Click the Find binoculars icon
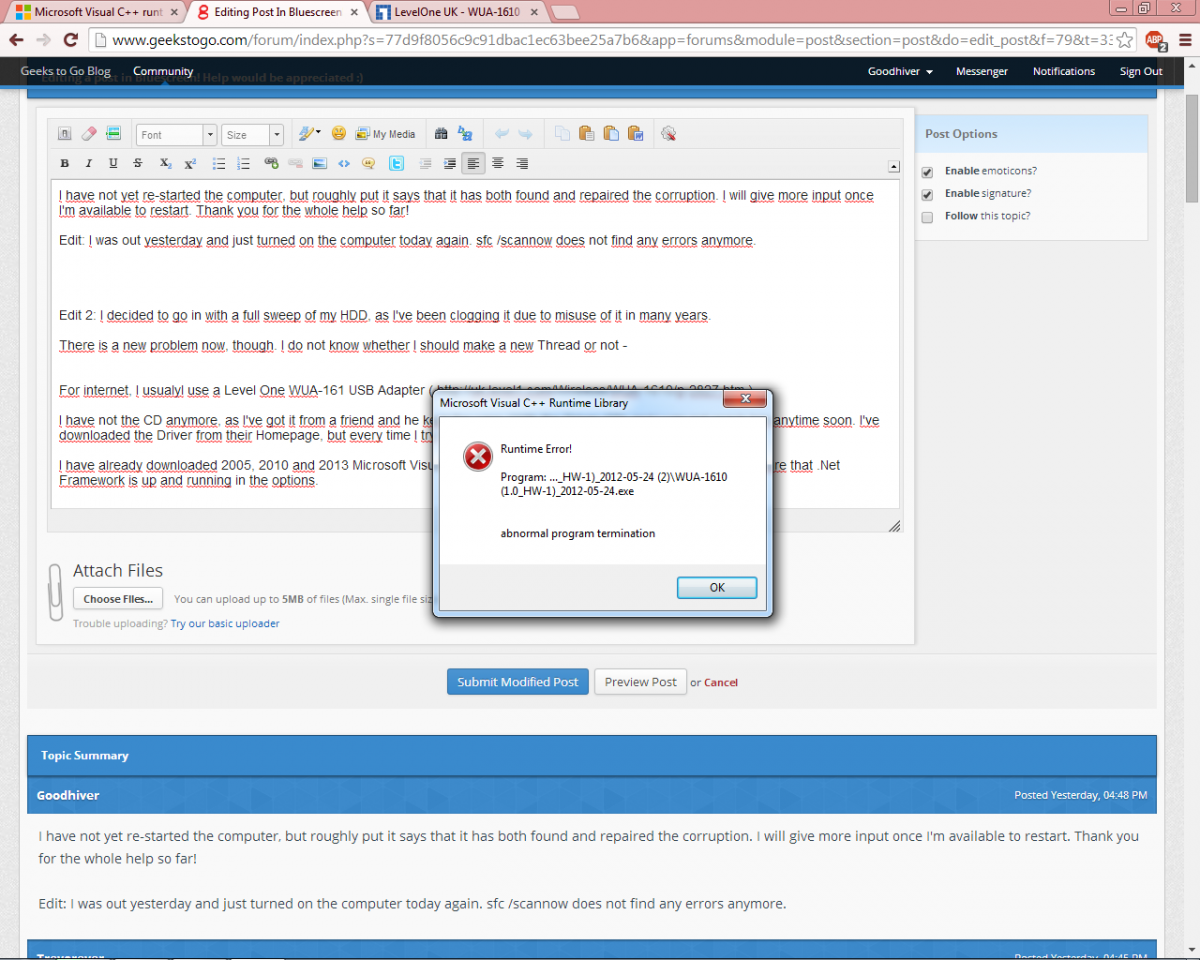This screenshot has height=960, width=1200. (x=441, y=134)
